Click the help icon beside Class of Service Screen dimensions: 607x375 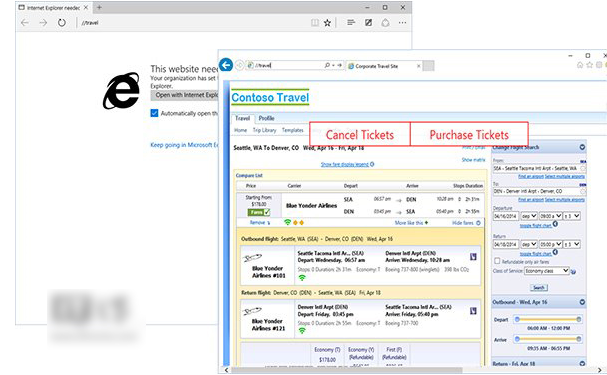pos(573,272)
